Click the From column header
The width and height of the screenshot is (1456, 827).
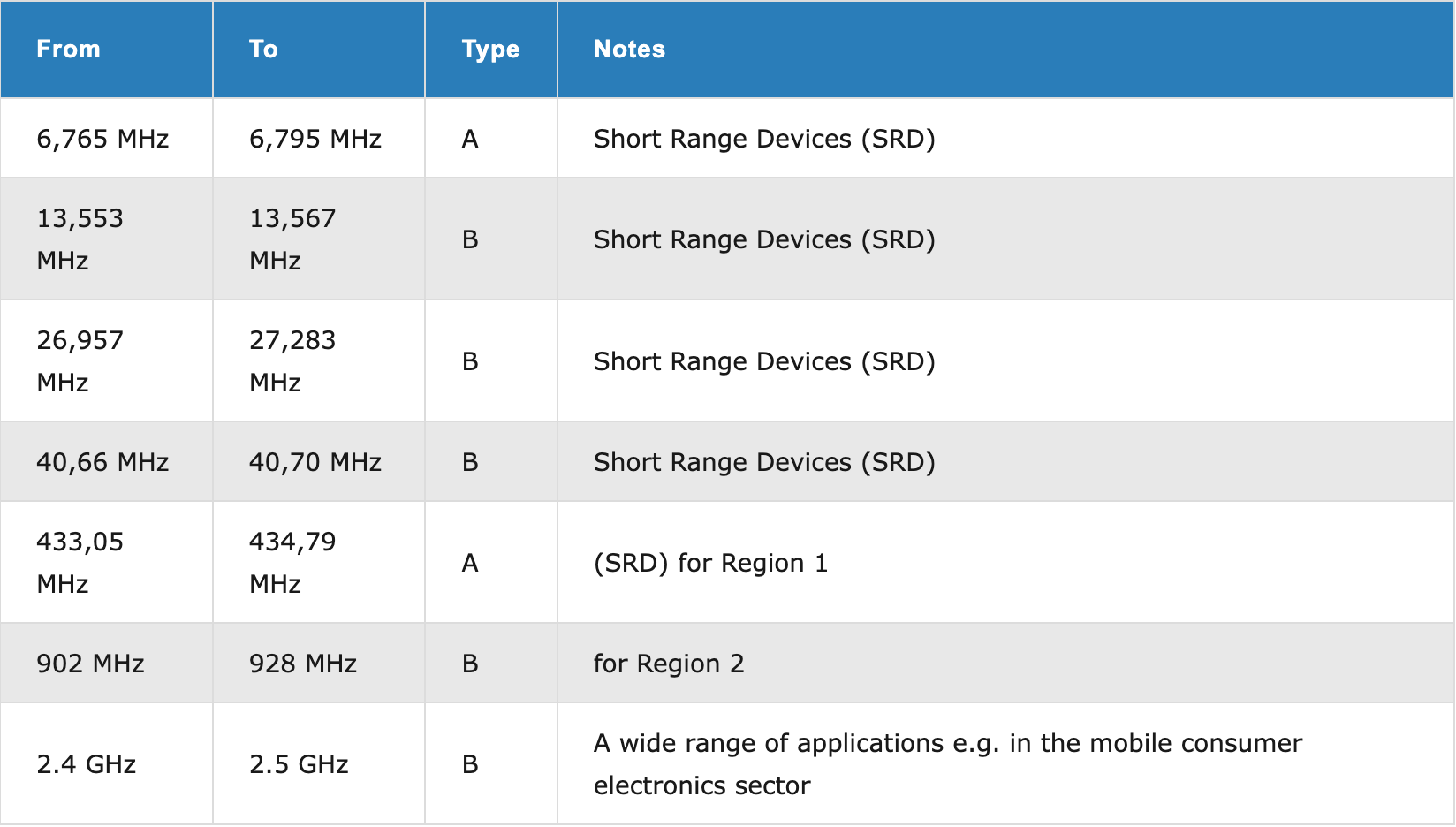tap(69, 49)
